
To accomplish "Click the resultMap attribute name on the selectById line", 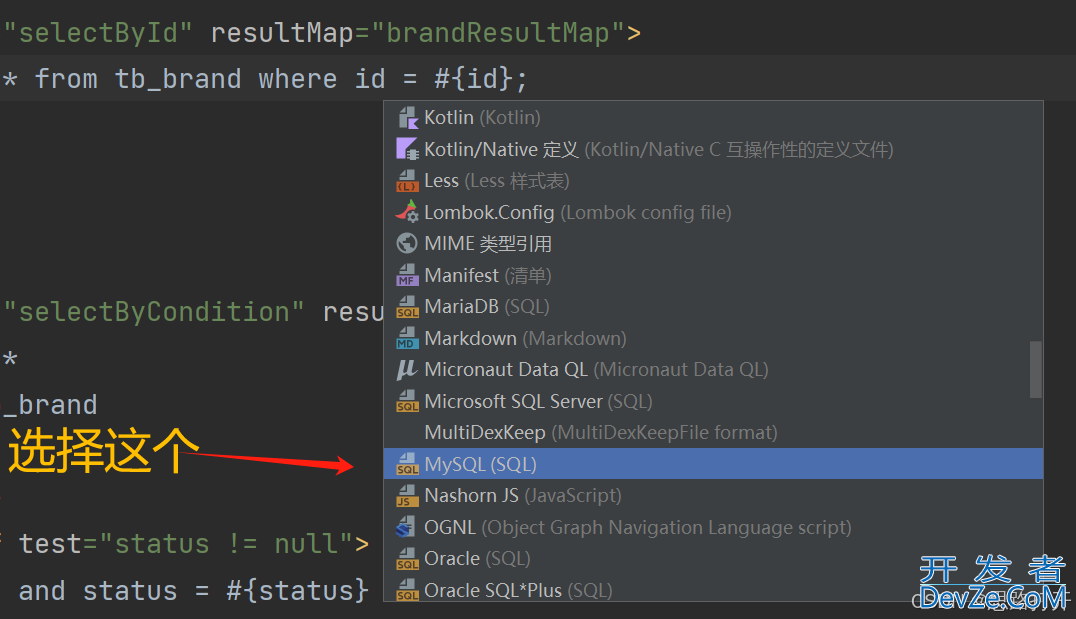I will [x=282, y=33].
